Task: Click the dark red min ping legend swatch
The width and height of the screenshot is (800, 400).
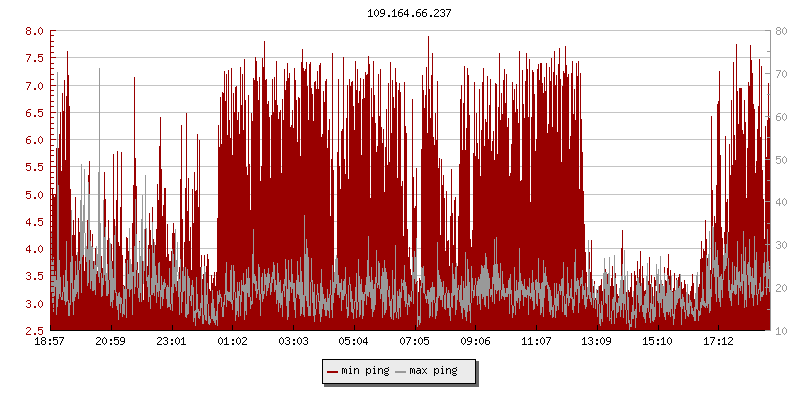Action: [x=332, y=371]
